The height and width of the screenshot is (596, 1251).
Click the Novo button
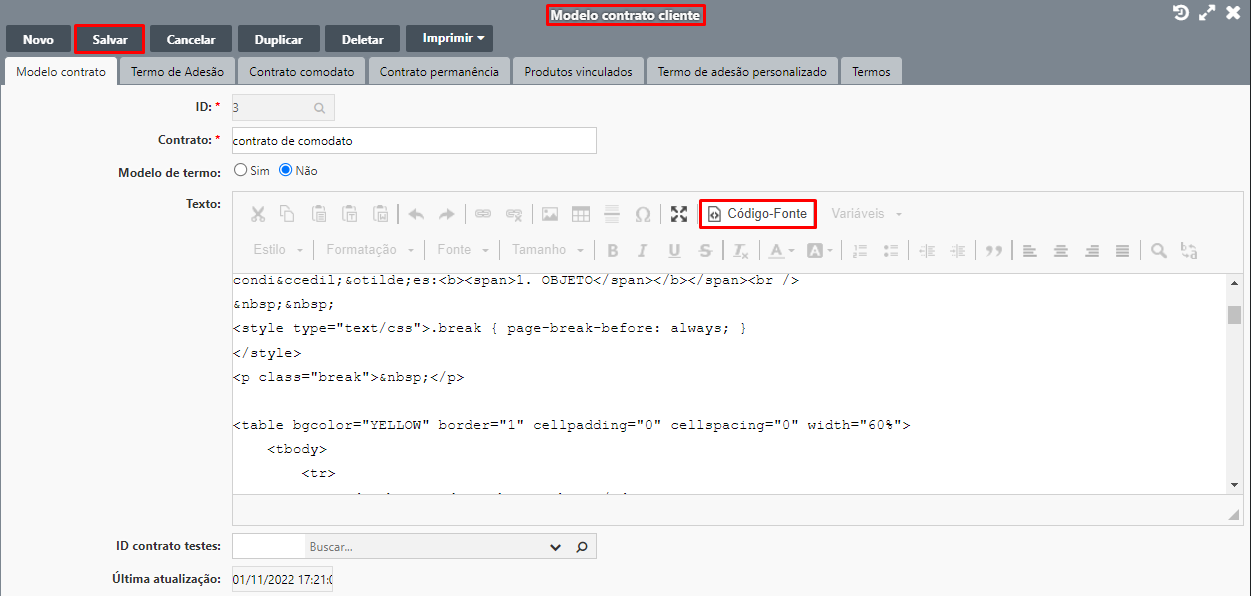pyautogui.click(x=38, y=39)
